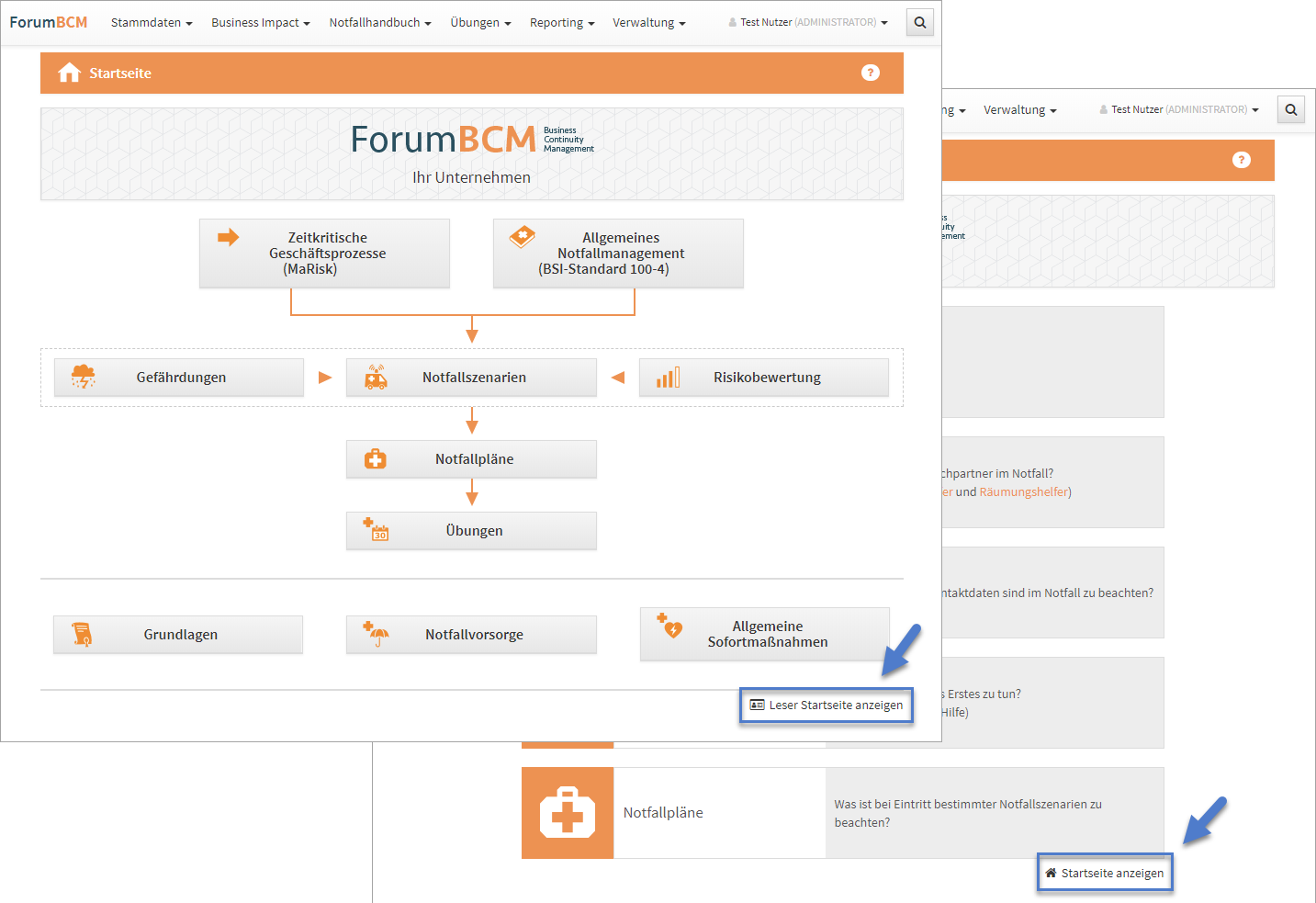Screen dimensions: 1316x903
Task: Open the Business Impact menu
Action: (261, 22)
